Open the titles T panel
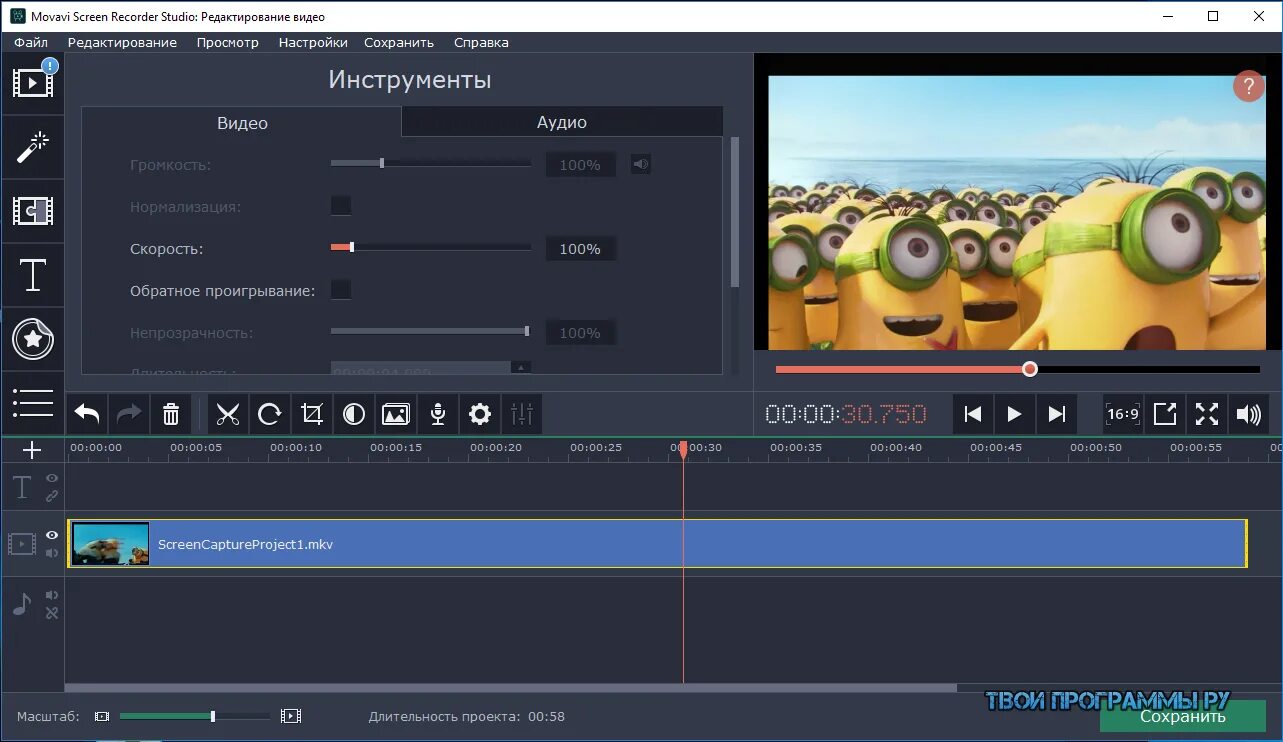Image resolution: width=1283 pixels, height=742 pixels. (x=33, y=275)
